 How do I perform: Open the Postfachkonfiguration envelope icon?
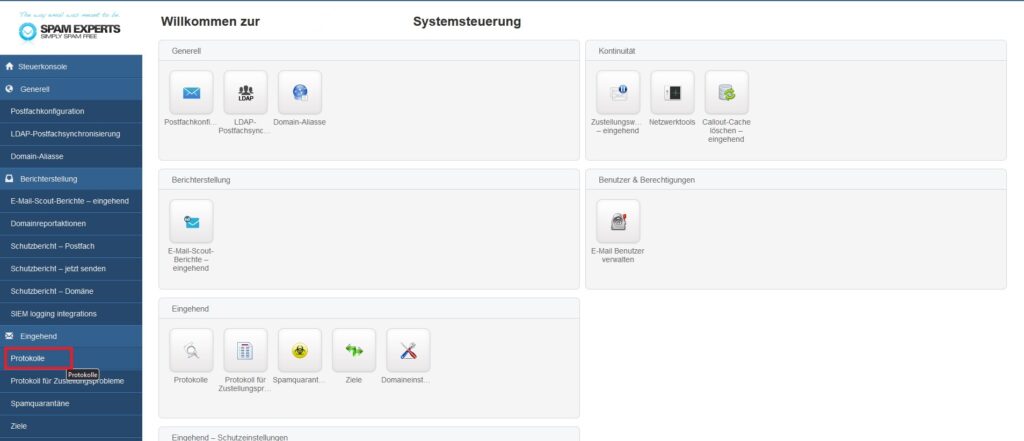tap(191, 93)
